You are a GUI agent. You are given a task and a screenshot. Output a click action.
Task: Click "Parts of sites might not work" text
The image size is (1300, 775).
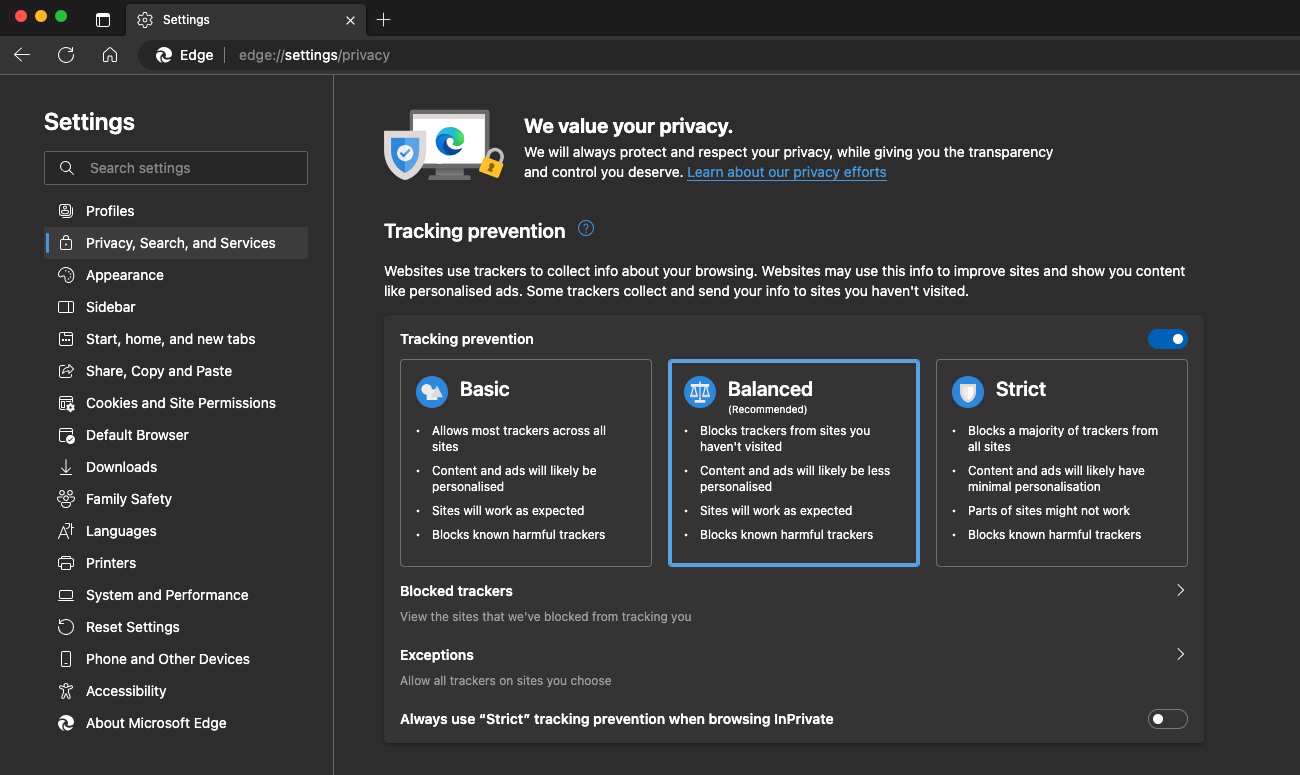pos(1049,511)
